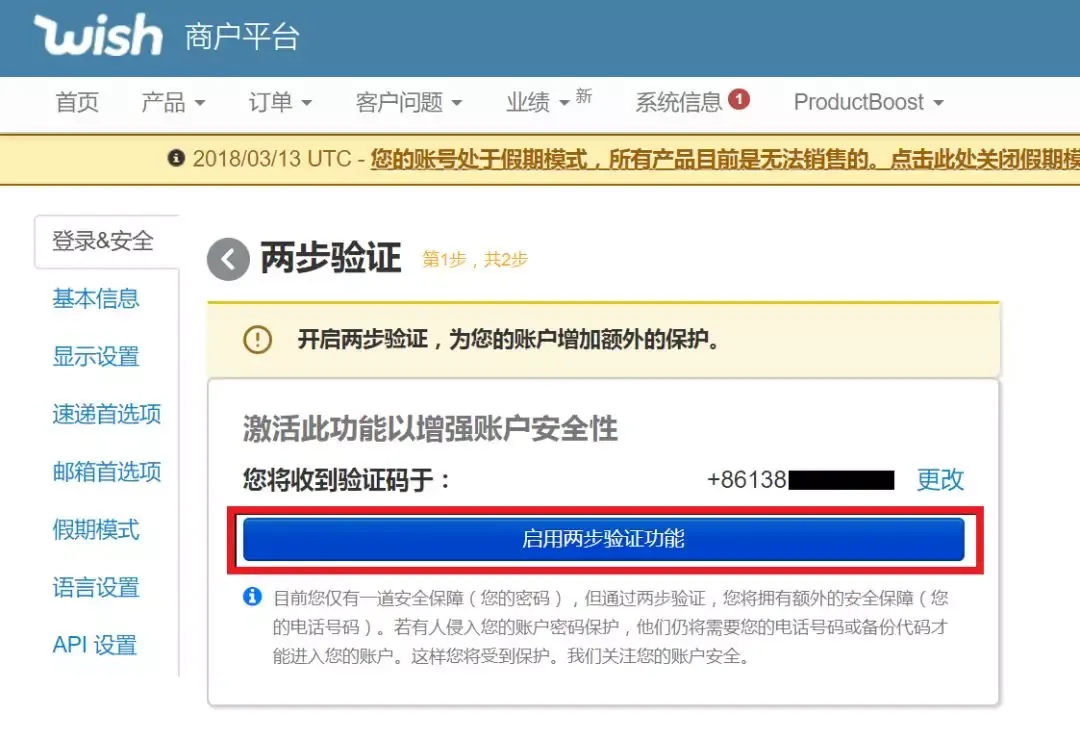
Task: Click the vacation mode banner link
Action: pyautogui.click(x=725, y=159)
